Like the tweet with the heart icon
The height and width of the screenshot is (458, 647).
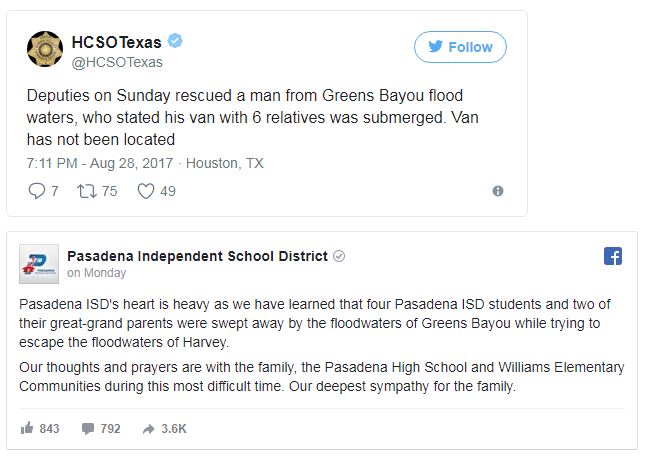pyautogui.click(x=146, y=191)
